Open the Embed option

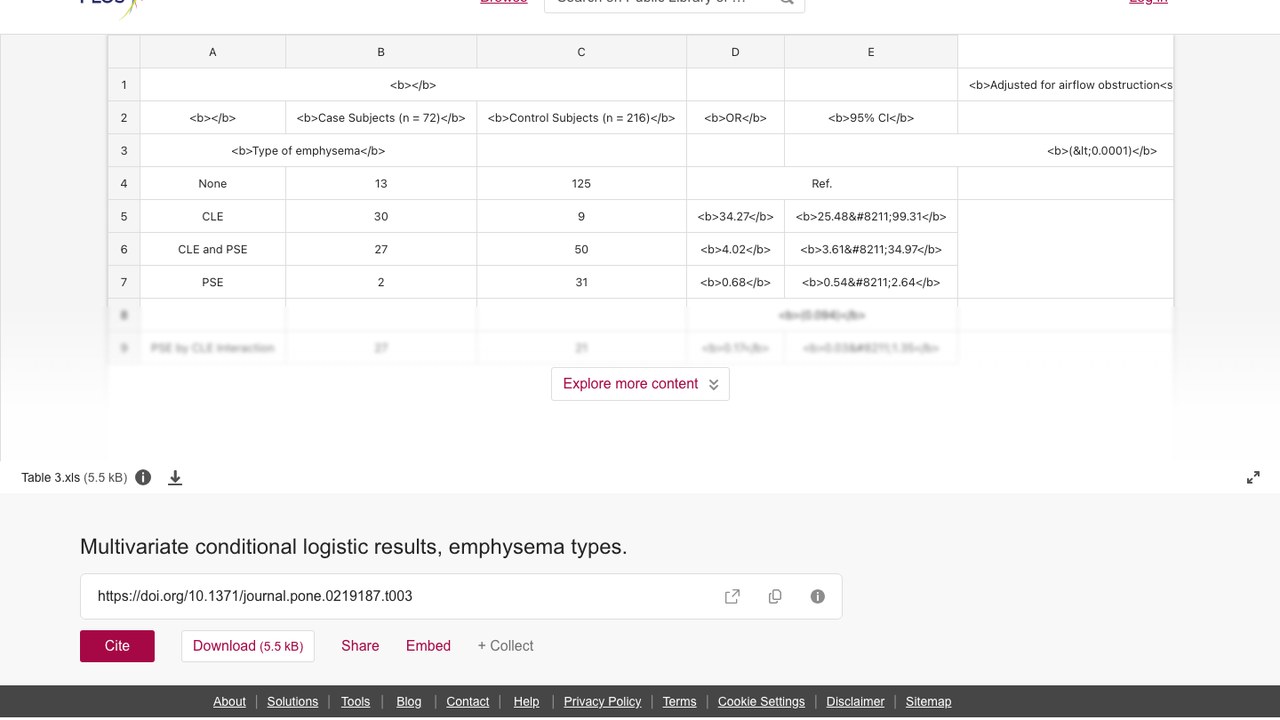pyautogui.click(x=428, y=646)
